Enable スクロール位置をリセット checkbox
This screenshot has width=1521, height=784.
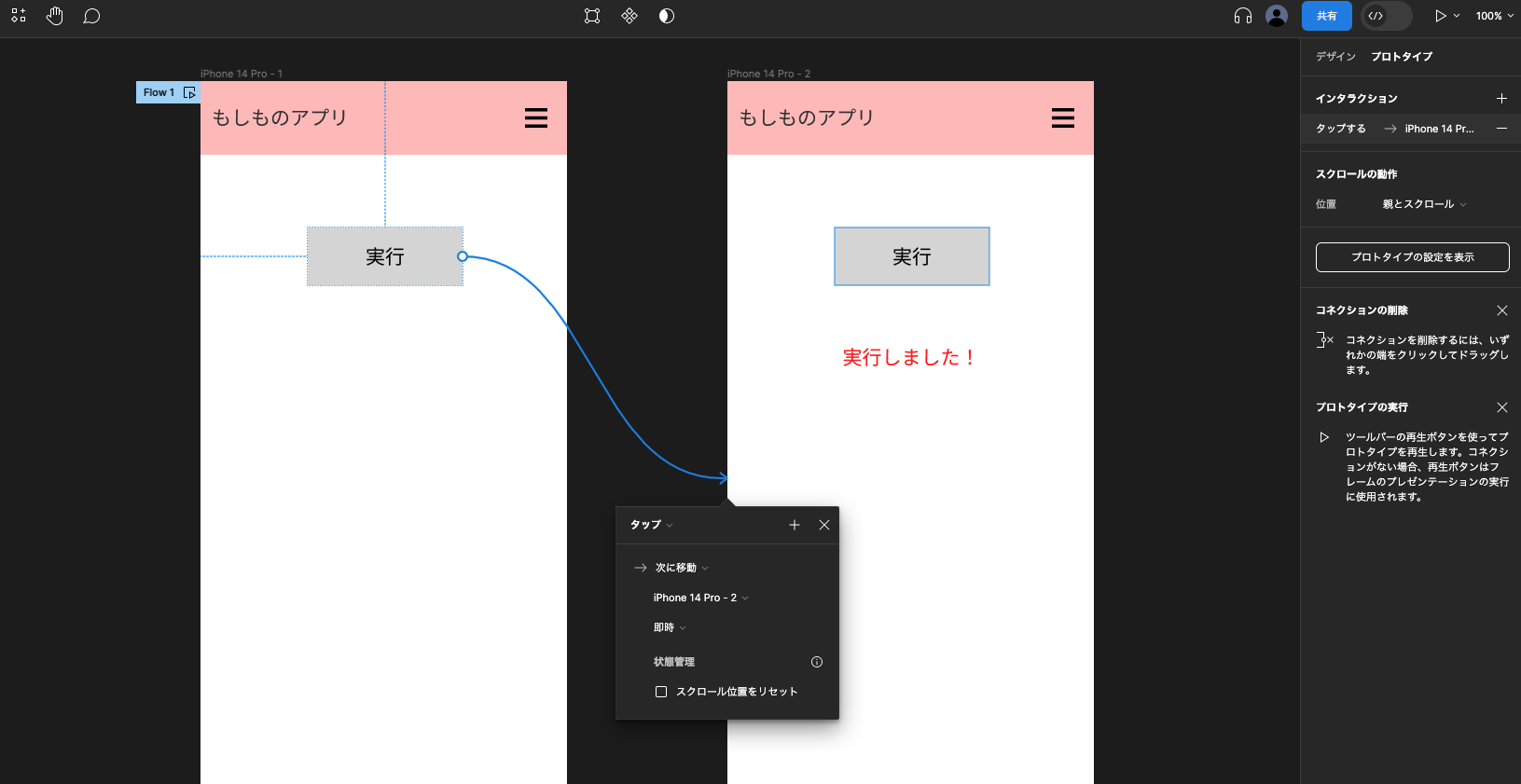tap(661, 692)
